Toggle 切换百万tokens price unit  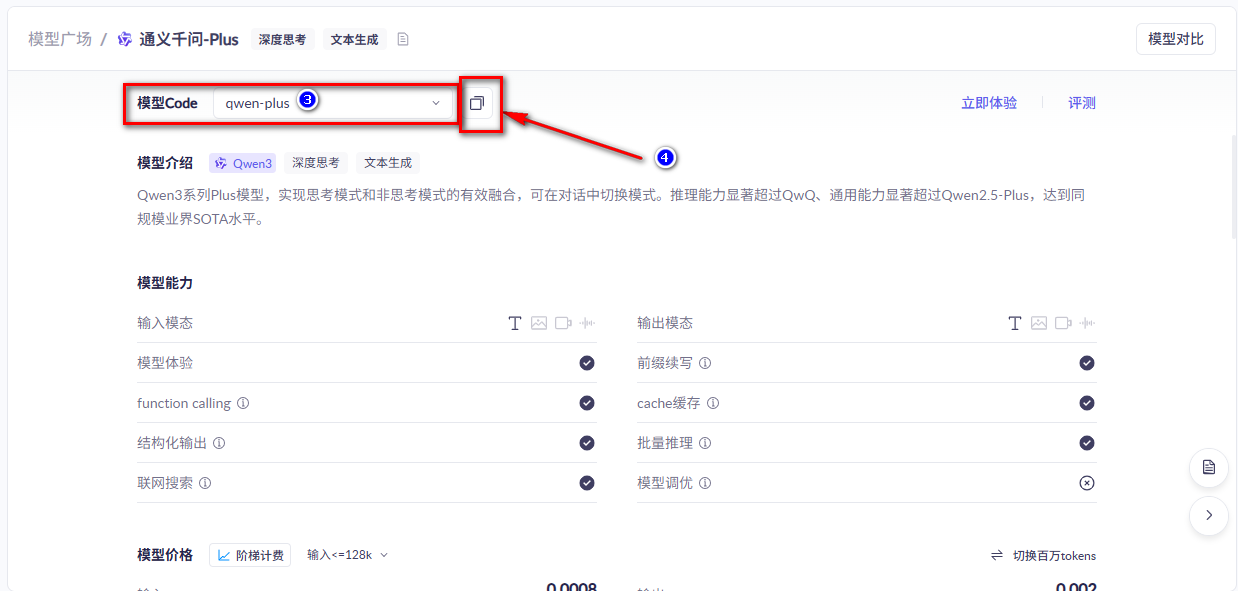pyautogui.click(x=1043, y=555)
